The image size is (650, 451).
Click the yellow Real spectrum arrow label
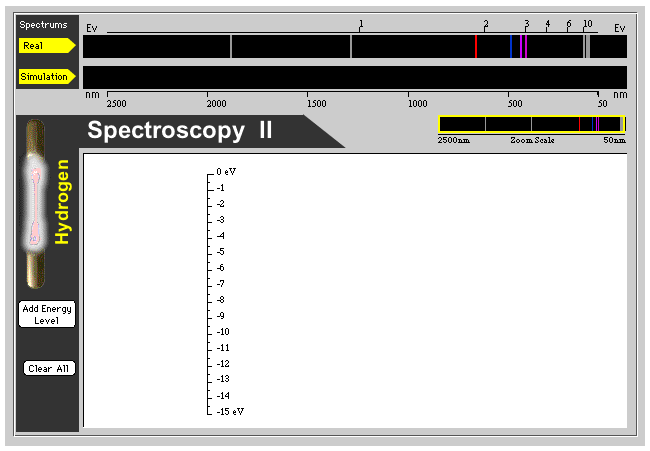pos(45,45)
